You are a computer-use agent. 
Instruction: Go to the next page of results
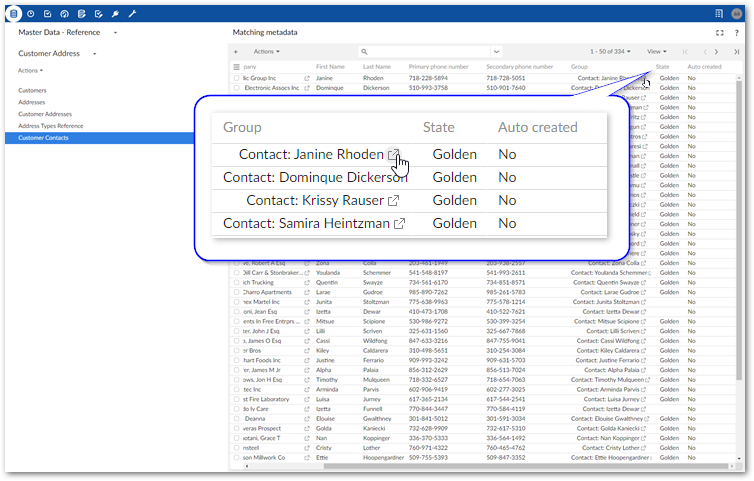coord(717,51)
